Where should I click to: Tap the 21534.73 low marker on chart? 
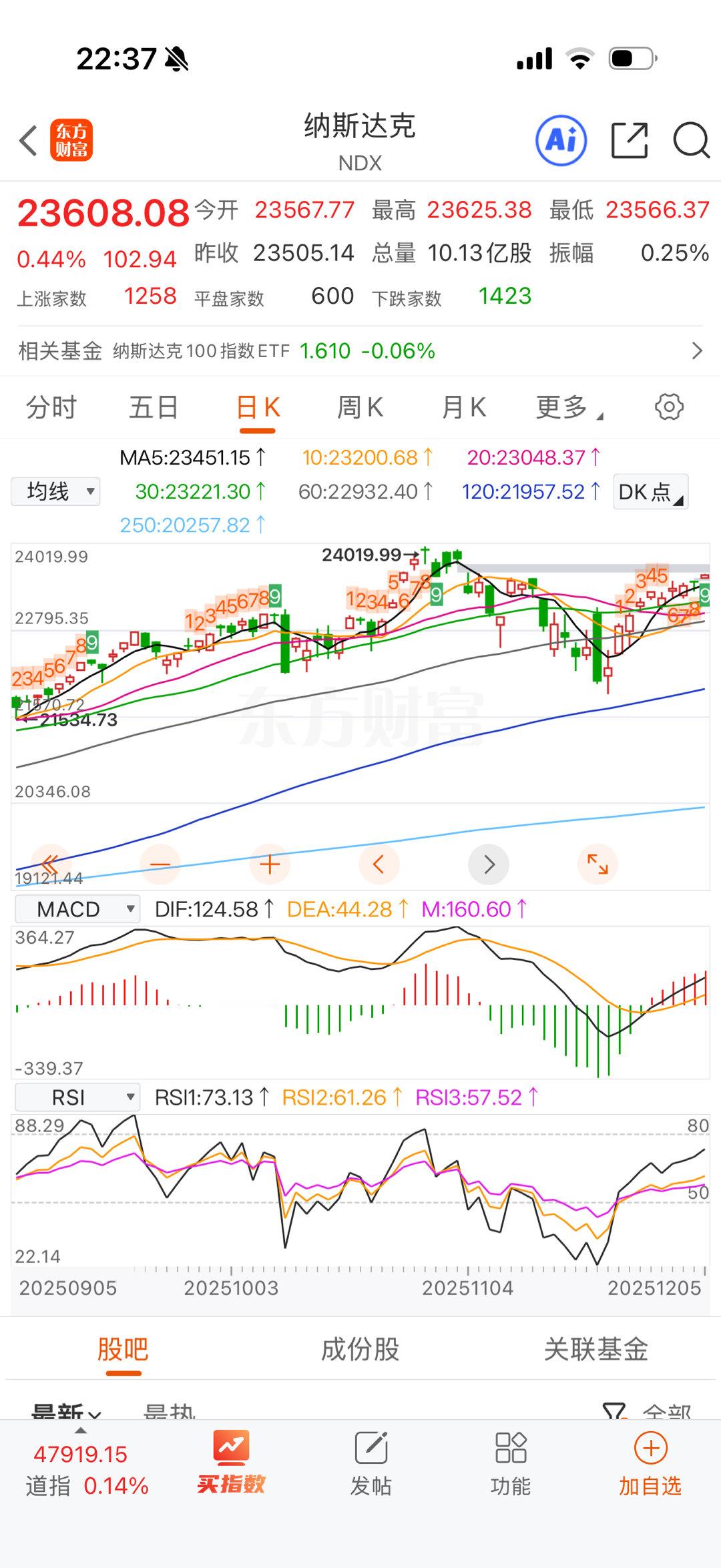point(78,720)
